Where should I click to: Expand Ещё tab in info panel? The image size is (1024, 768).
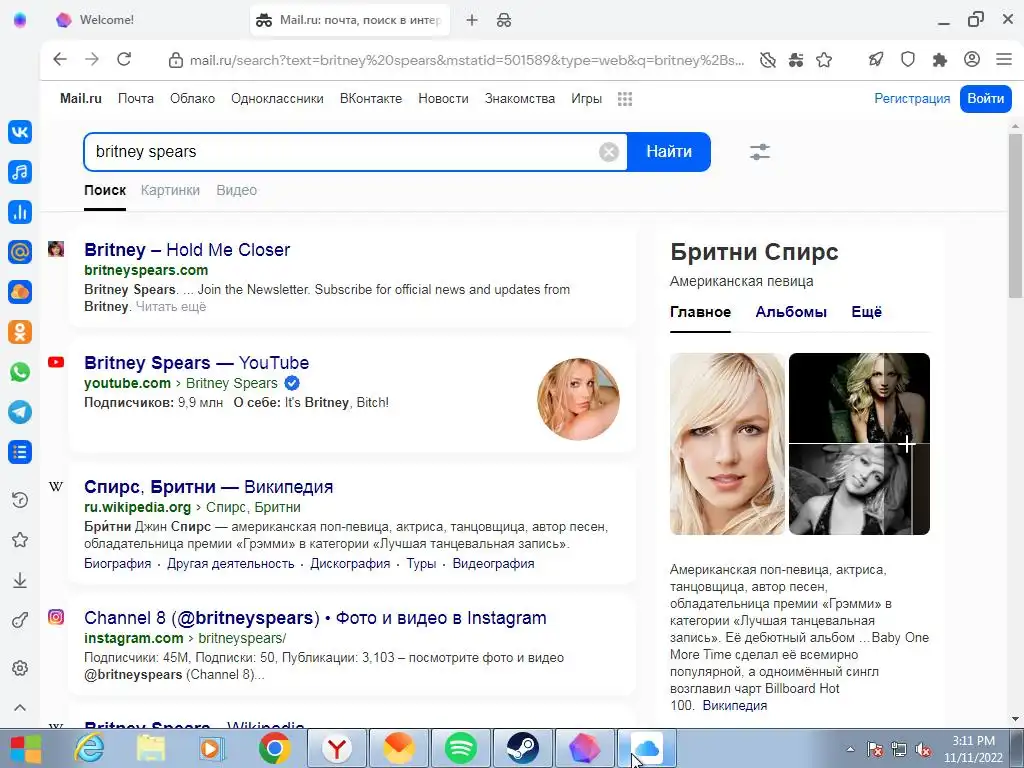(867, 312)
